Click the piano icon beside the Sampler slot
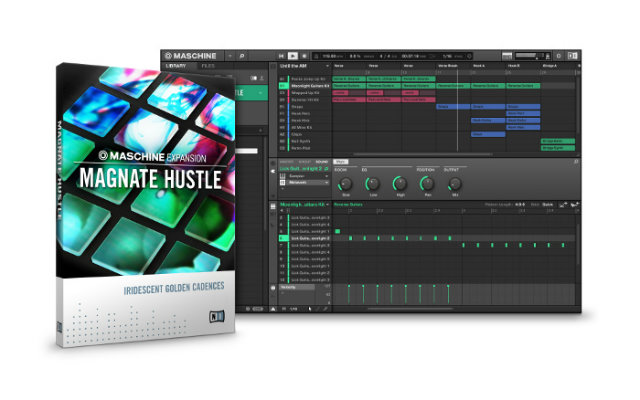This screenshot has width=640, height=400. pos(282,176)
